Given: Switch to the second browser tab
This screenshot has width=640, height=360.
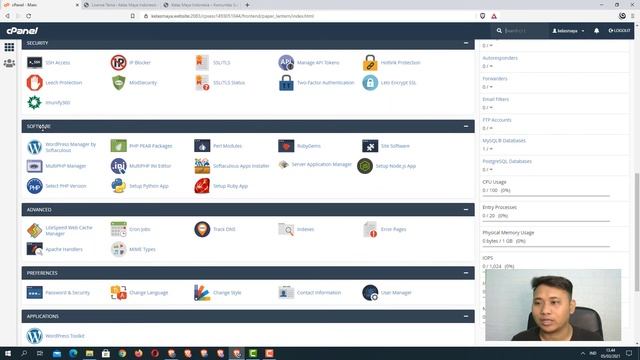Looking at the screenshot, I should [x=120, y=5].
